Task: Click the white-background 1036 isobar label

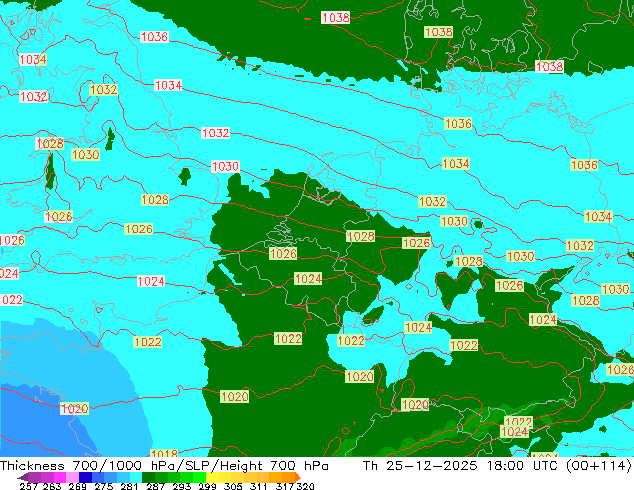Action: tap(154, 37)
